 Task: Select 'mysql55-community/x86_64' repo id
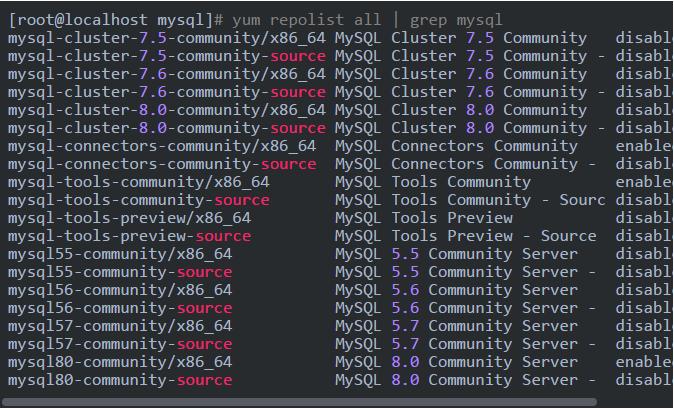click(120, 255)
